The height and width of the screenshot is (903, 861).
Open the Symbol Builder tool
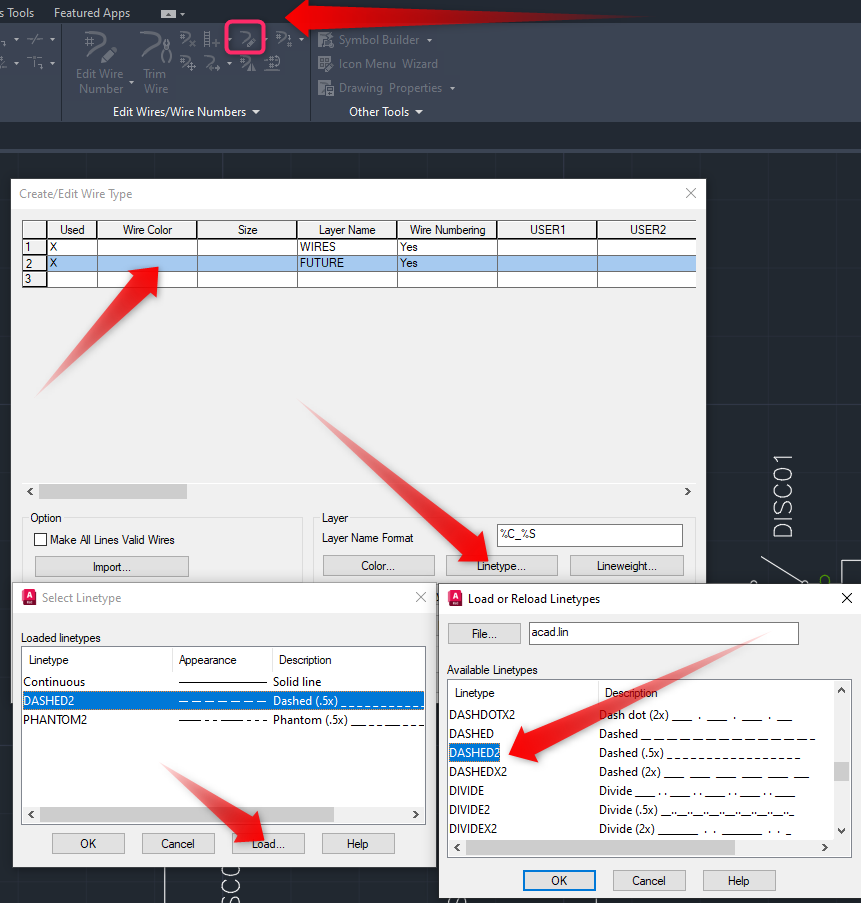(377, 39)
